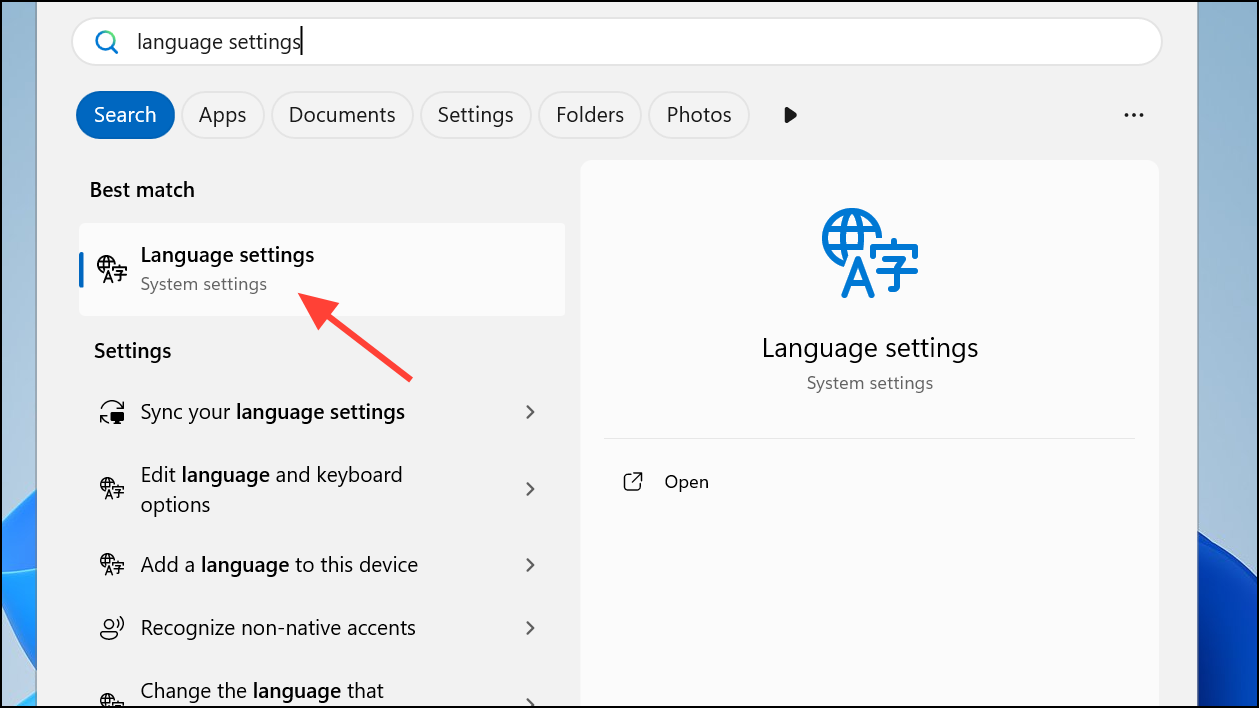
Task: Switch to the Folders filter tab
Action: click(x=590, y=115)
